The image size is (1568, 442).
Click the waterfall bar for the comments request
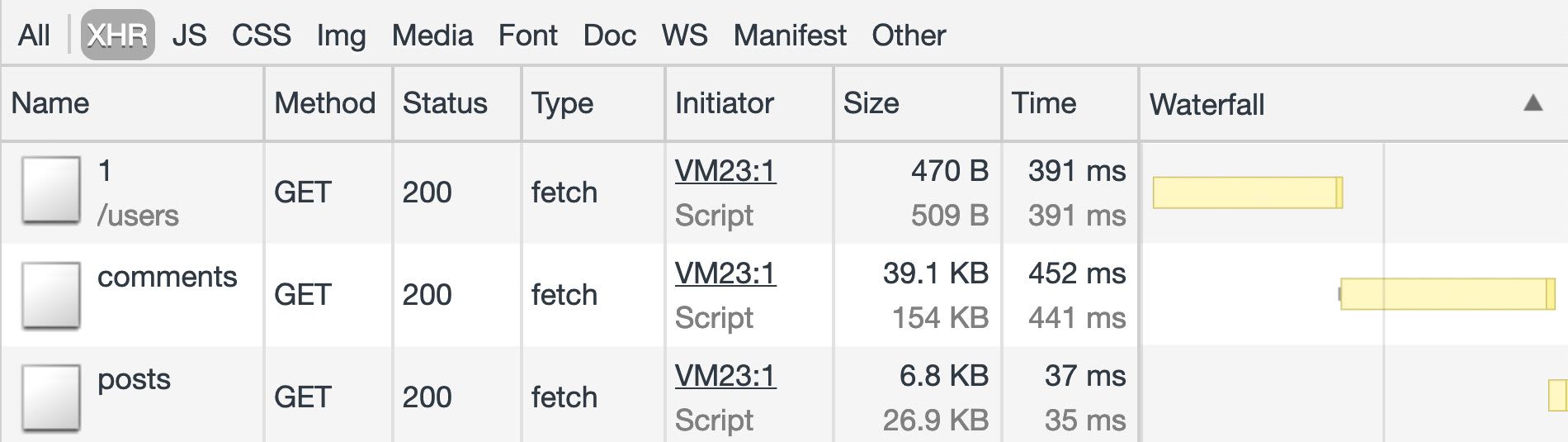click(1448, 294)
